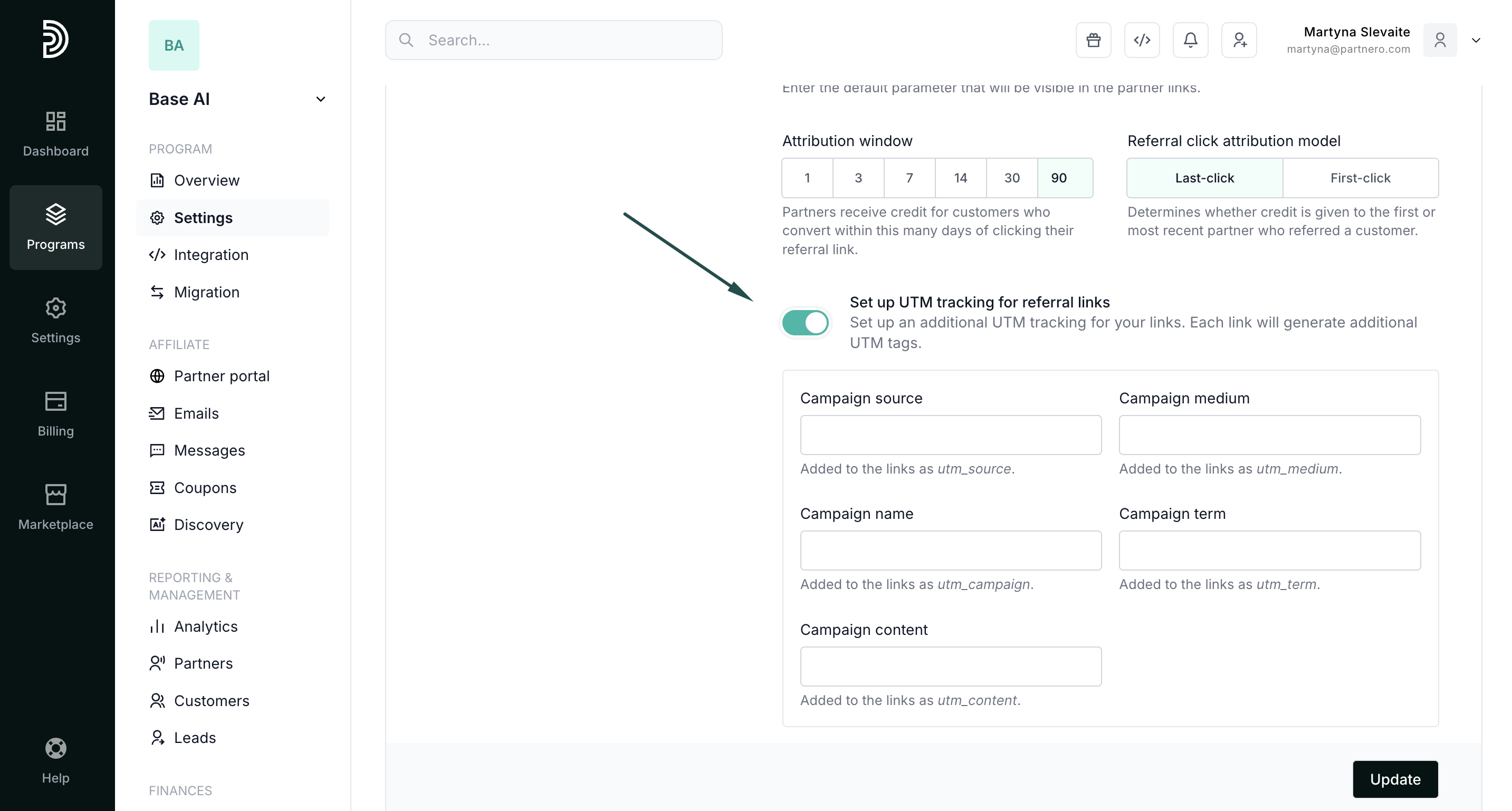Open Marketplace from the left rail
This screenshot has width=1512, height=811.
point(56,507)
